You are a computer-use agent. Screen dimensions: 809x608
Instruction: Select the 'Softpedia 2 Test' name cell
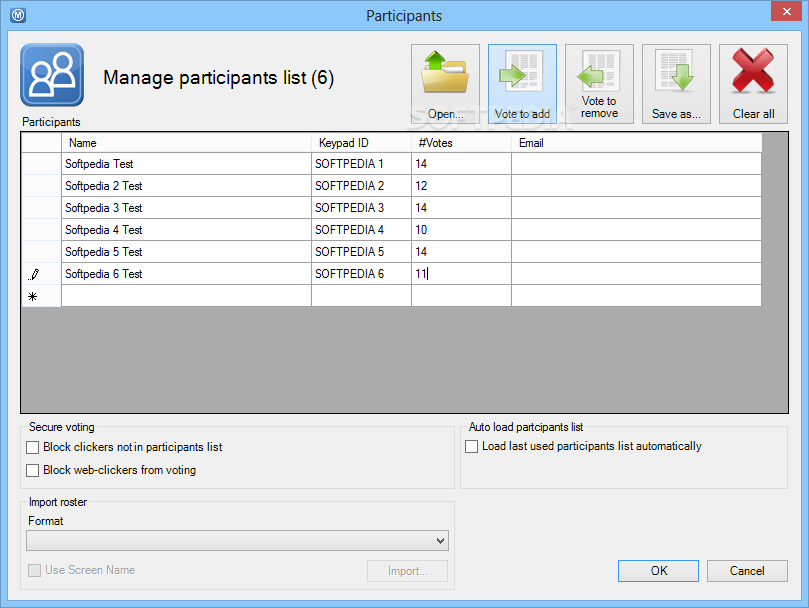[186, 186]
